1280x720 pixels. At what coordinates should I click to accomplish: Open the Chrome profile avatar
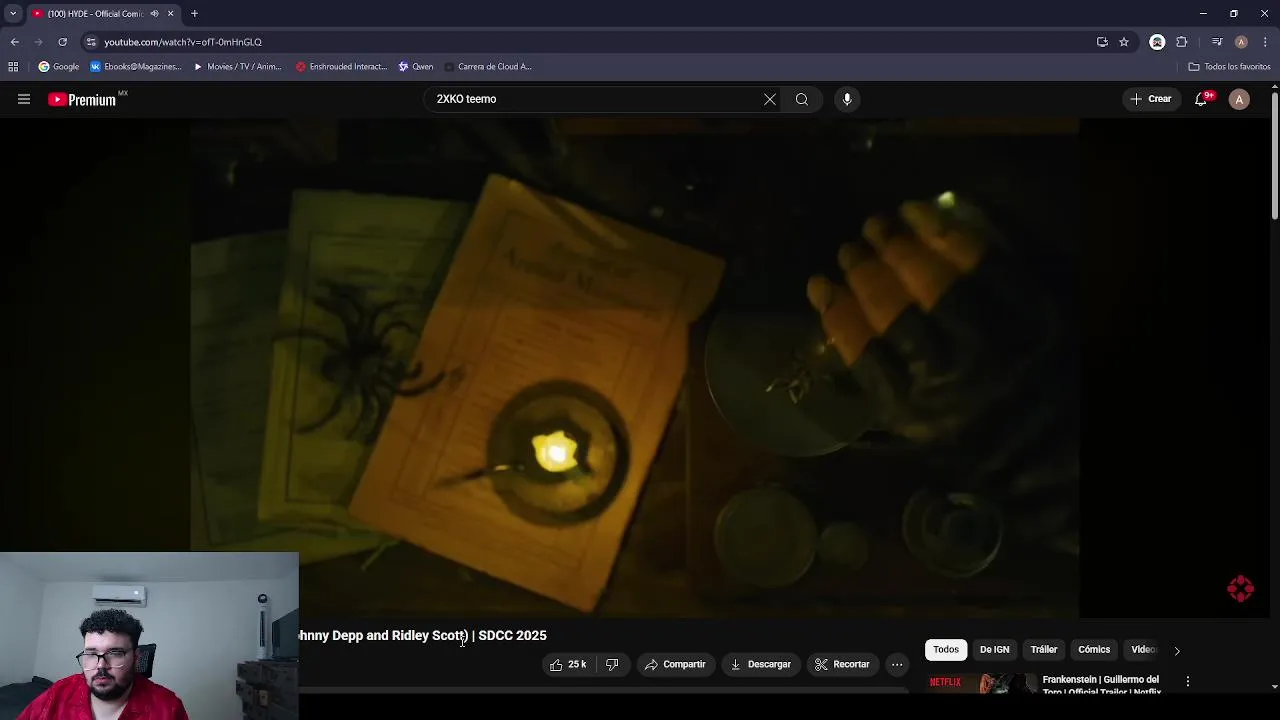pos(1241,42)
